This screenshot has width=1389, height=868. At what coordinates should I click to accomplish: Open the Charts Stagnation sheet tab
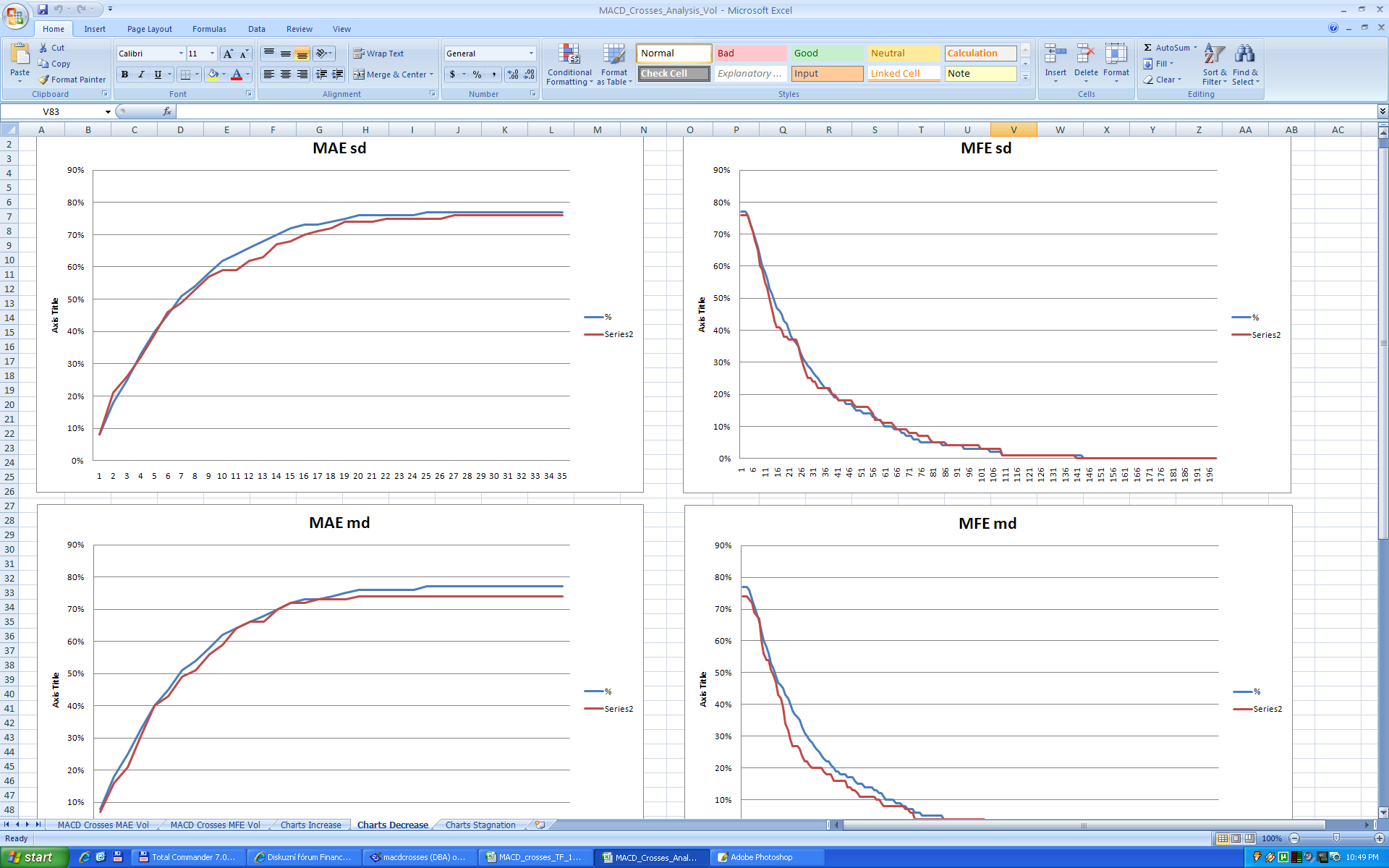tap(480, 825)
